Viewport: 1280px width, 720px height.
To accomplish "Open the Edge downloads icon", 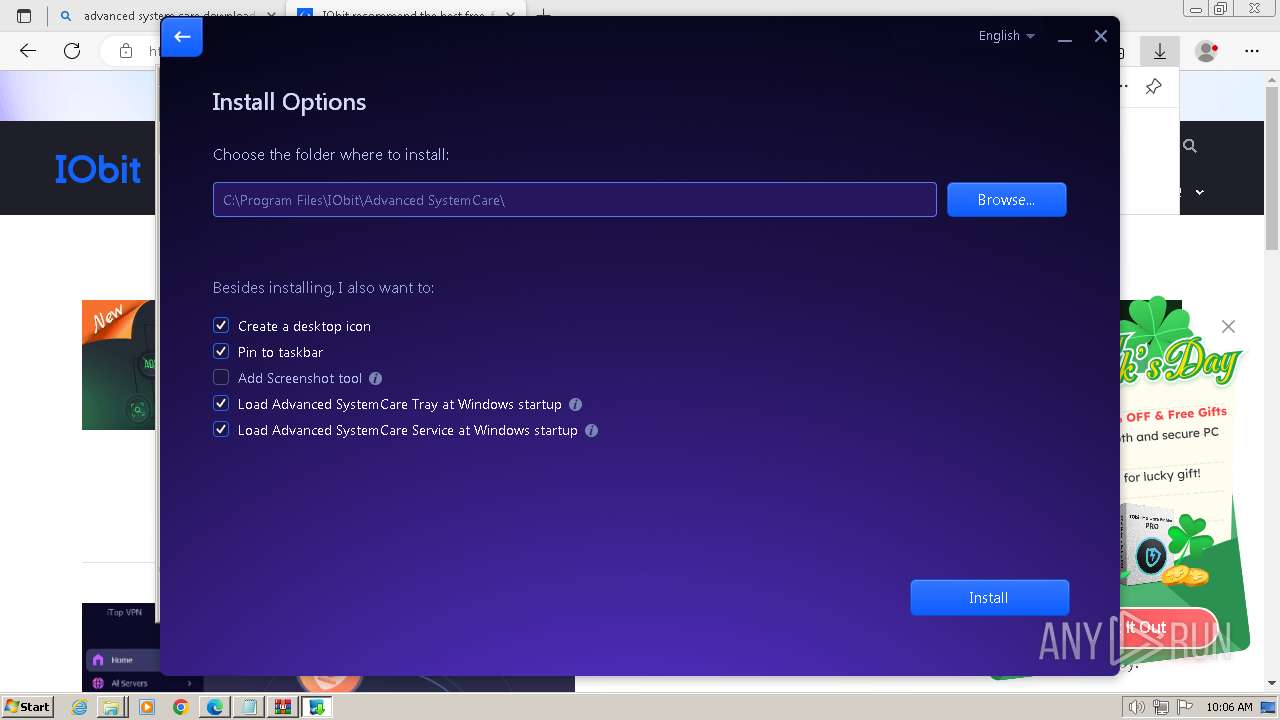I will (x=1160, y=51).
